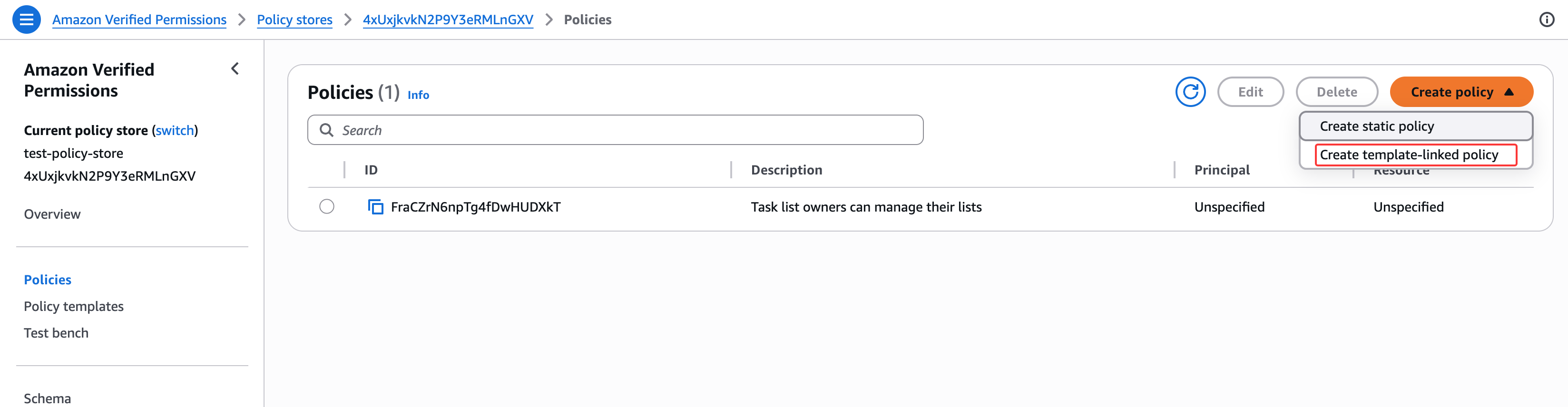The image size is (1568, 407).
Task: Click the Edit button
Action: coord(1250,92)
